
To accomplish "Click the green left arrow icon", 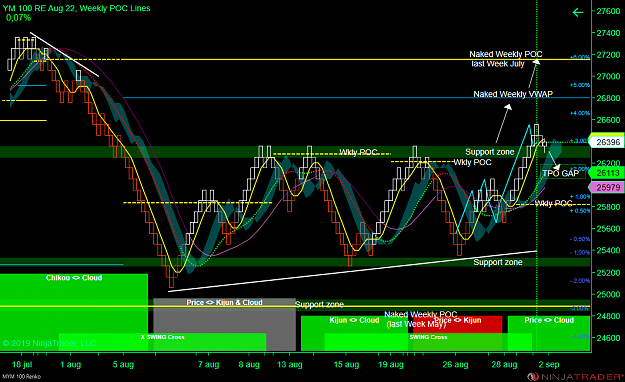I will click(x=578, y=13).
